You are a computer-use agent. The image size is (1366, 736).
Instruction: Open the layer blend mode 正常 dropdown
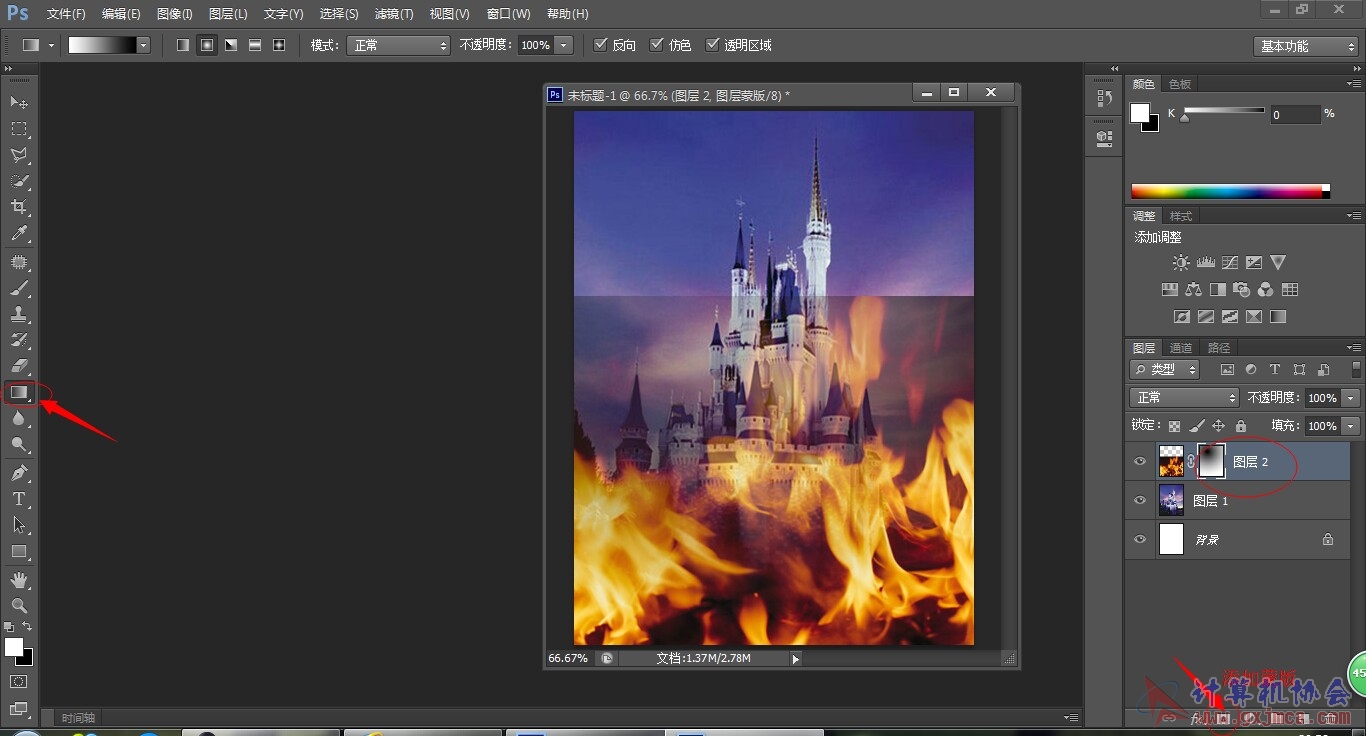(1184, 397)
